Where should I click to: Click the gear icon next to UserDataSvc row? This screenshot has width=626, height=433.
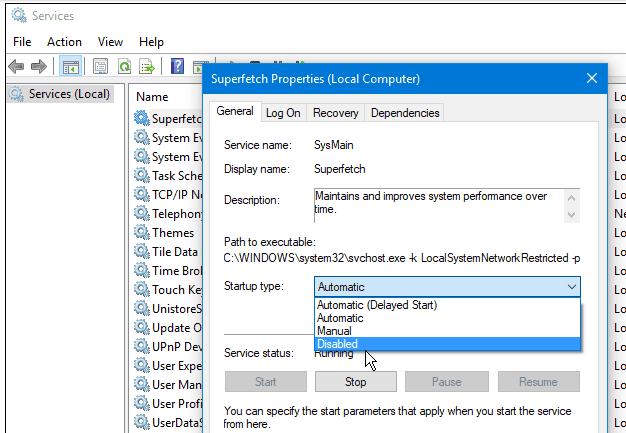(142, 422)
